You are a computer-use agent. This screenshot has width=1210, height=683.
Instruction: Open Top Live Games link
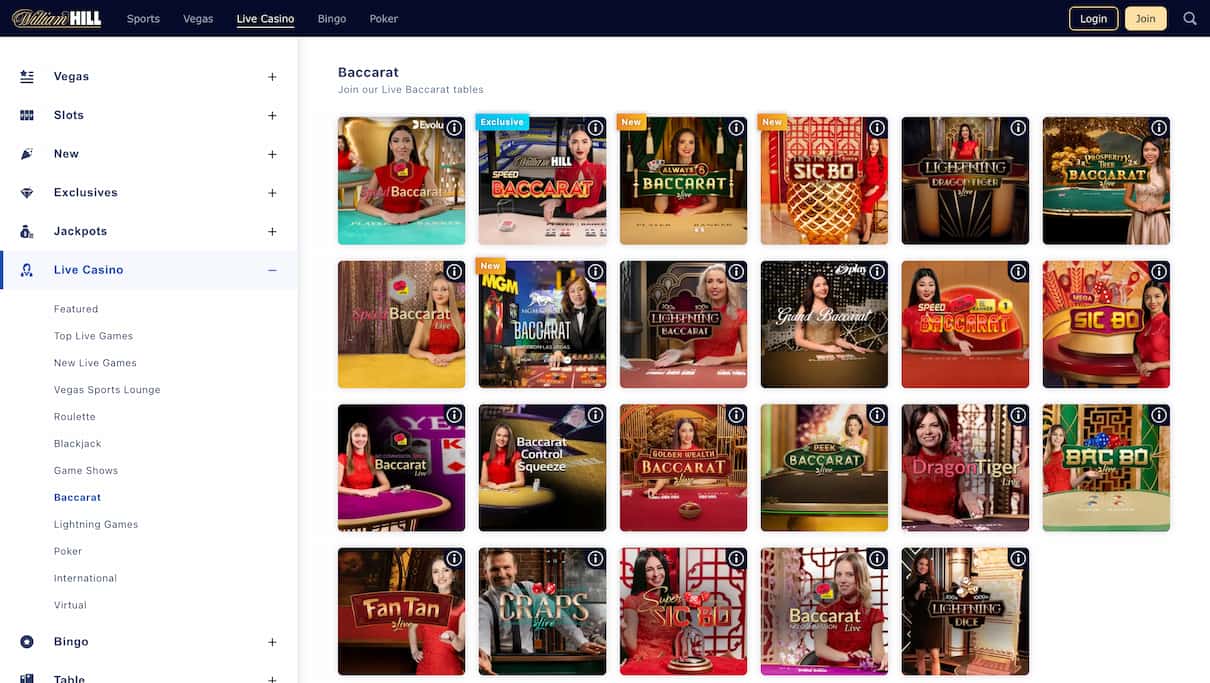[93, 336]
